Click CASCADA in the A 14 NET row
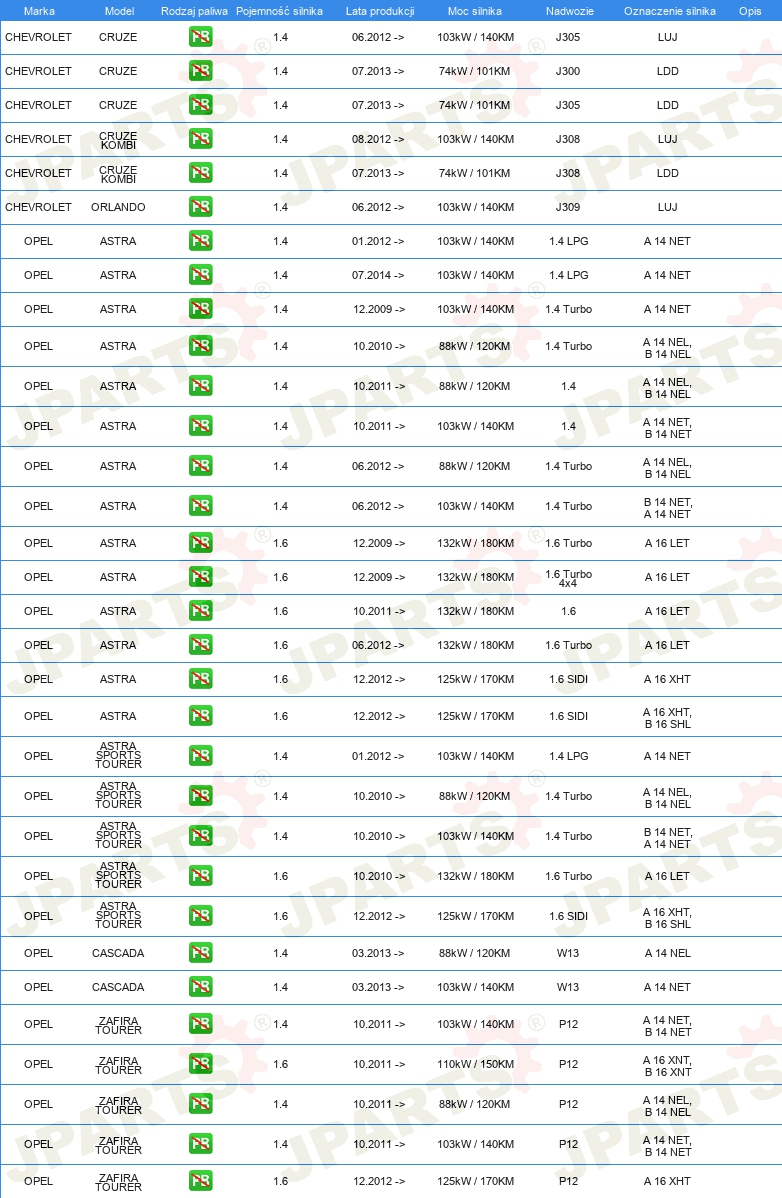The width and height of the screenshot is (782, 1198). point(118,987)
